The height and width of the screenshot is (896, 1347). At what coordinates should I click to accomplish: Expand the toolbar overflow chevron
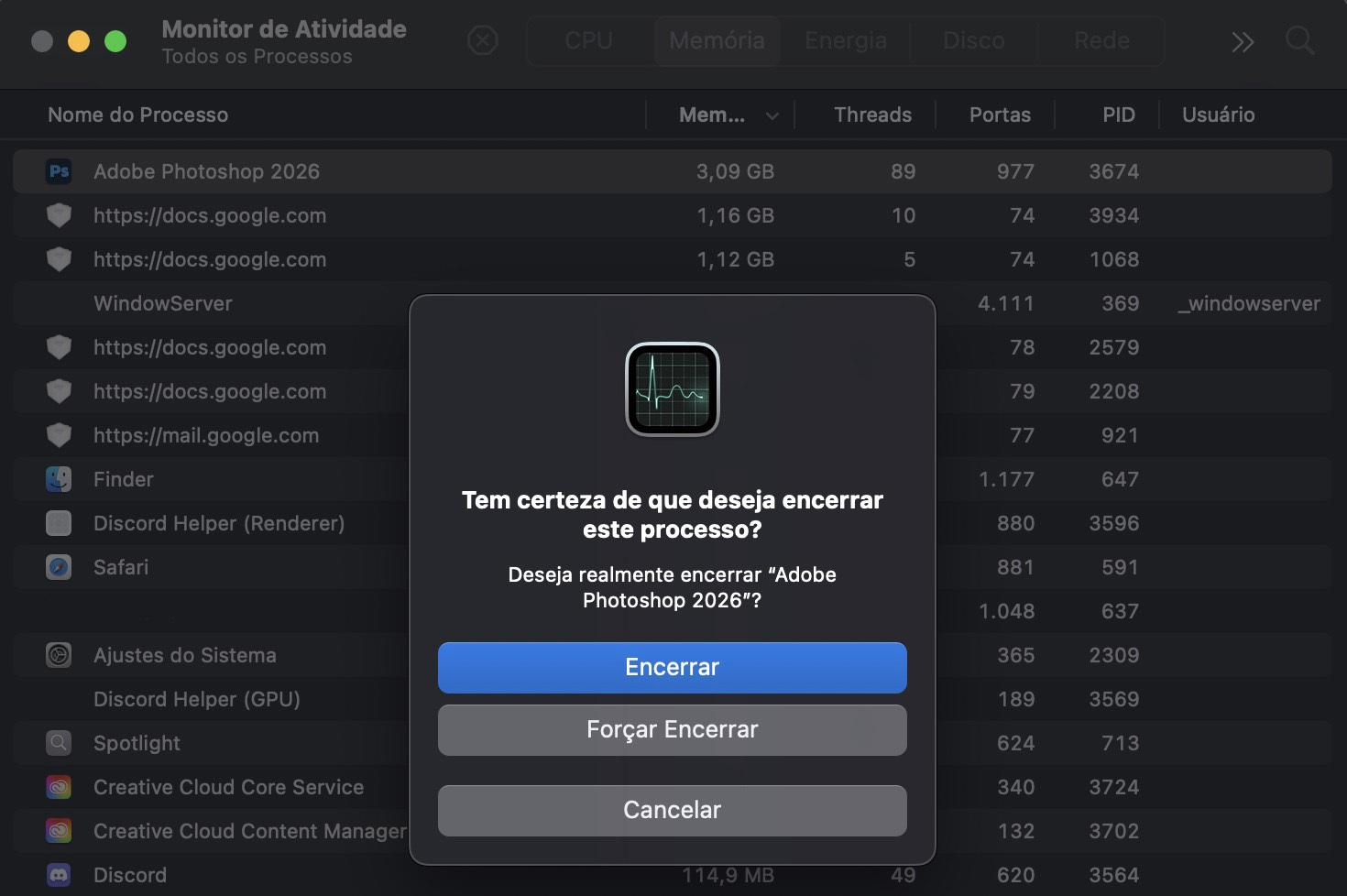click(x=1243, y=41)
